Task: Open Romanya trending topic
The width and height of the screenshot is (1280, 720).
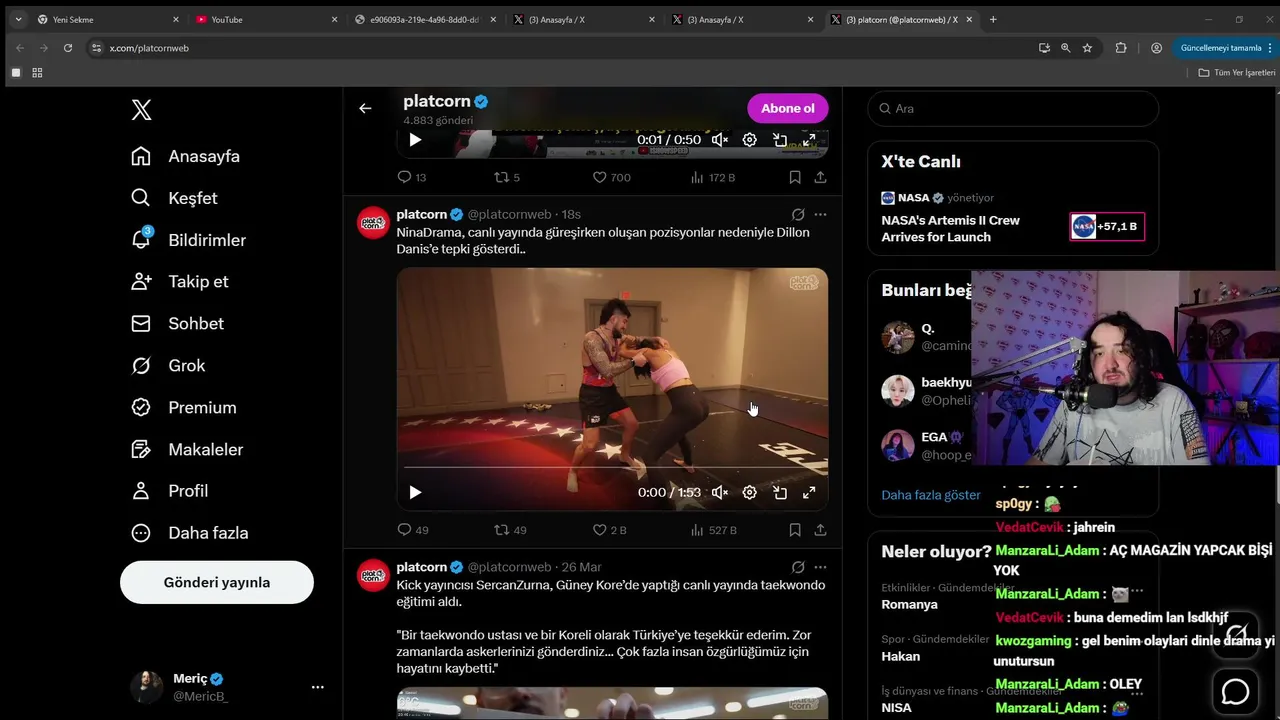Action: [x=909, y=604]
